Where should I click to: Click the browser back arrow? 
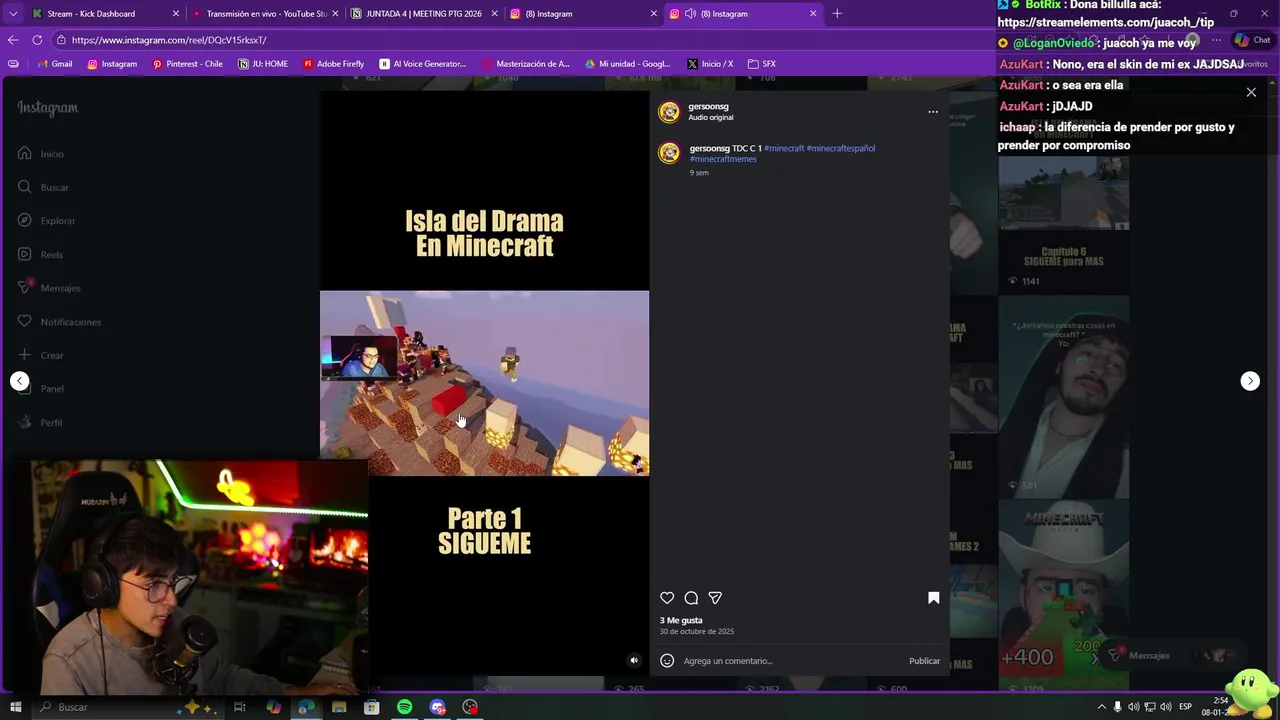click(13, 40)
